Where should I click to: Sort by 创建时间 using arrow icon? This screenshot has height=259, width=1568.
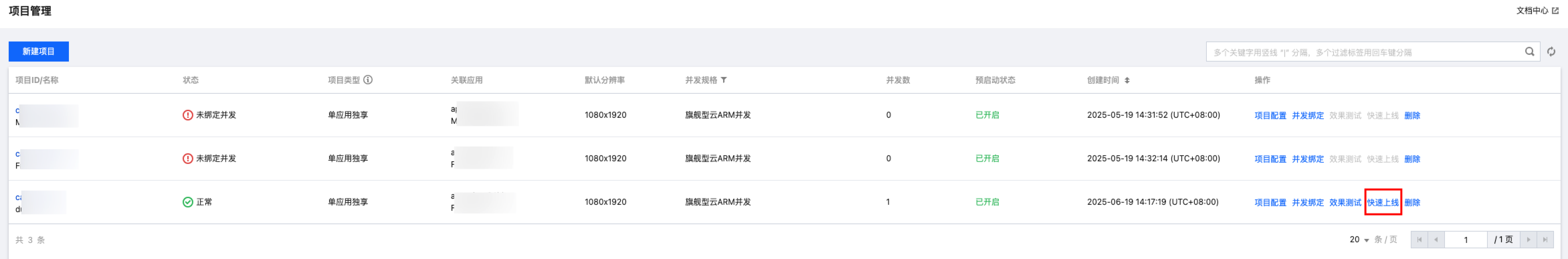[x=1127, y=80]
